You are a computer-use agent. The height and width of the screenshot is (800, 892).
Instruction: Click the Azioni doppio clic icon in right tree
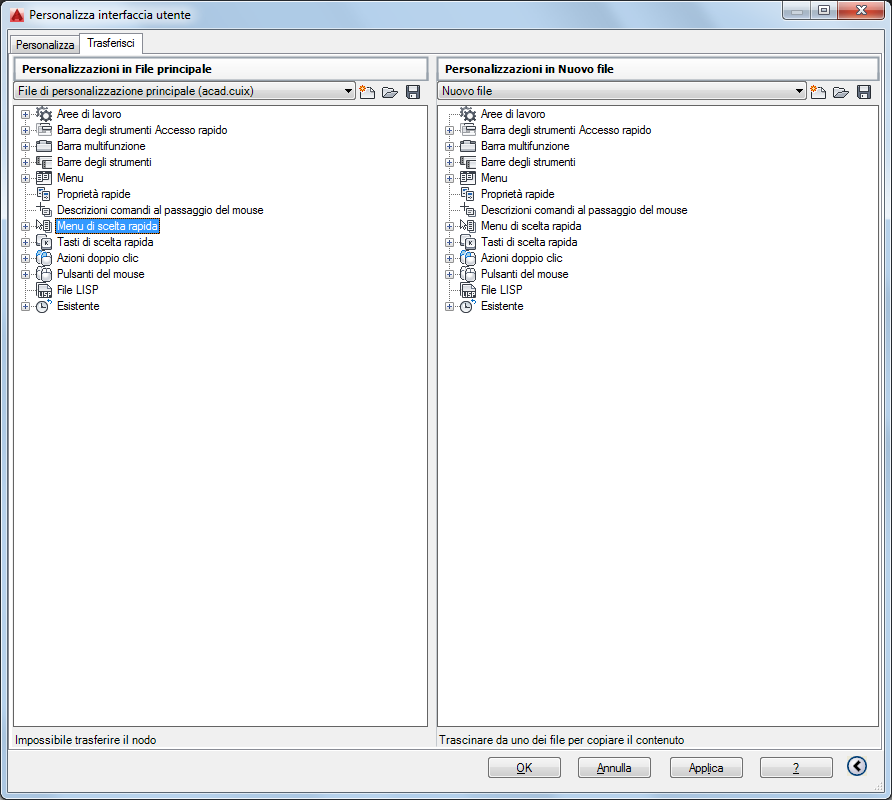(x=468, y=258)
